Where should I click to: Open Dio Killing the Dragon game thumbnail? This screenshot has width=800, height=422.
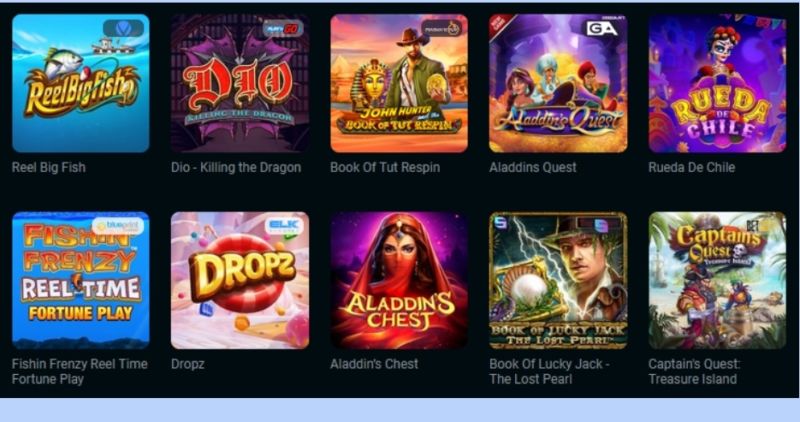pyautogui.click(x=240, y=83)
